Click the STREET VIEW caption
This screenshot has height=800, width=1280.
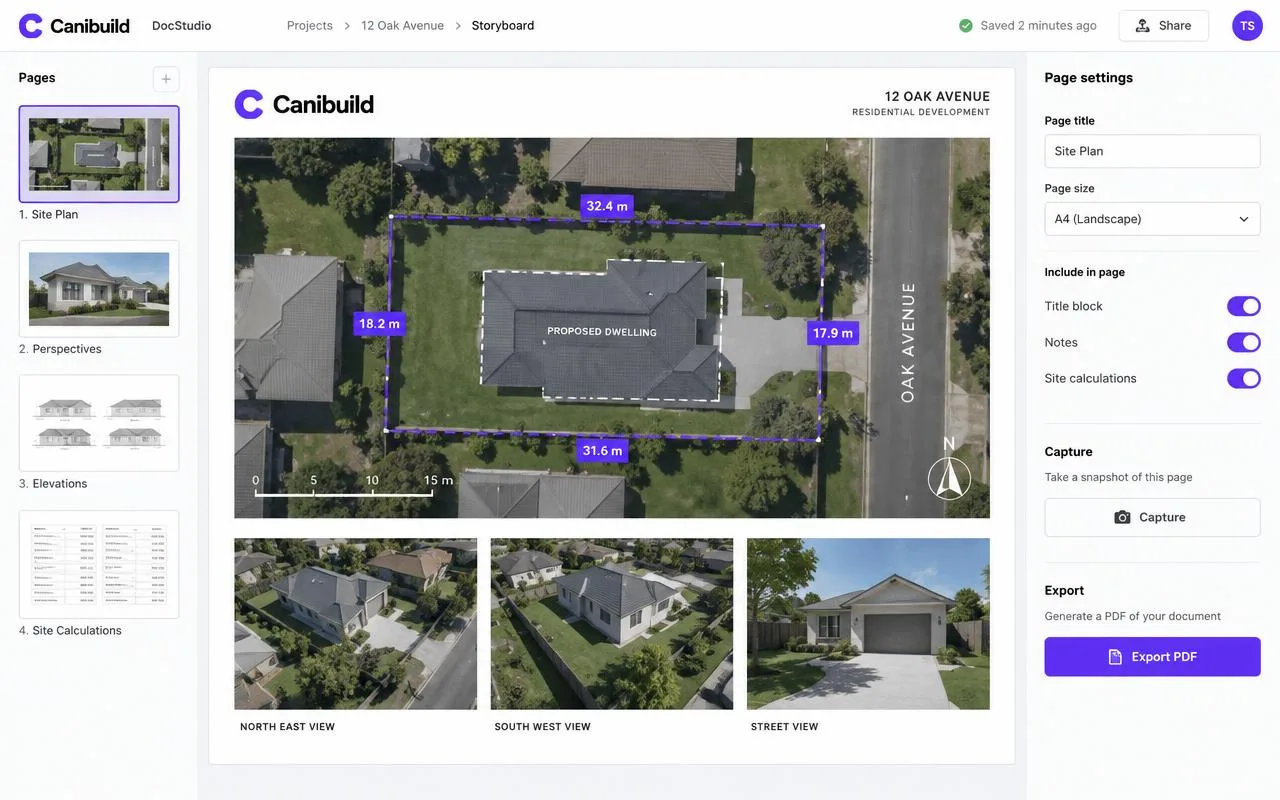coord(784,727)
